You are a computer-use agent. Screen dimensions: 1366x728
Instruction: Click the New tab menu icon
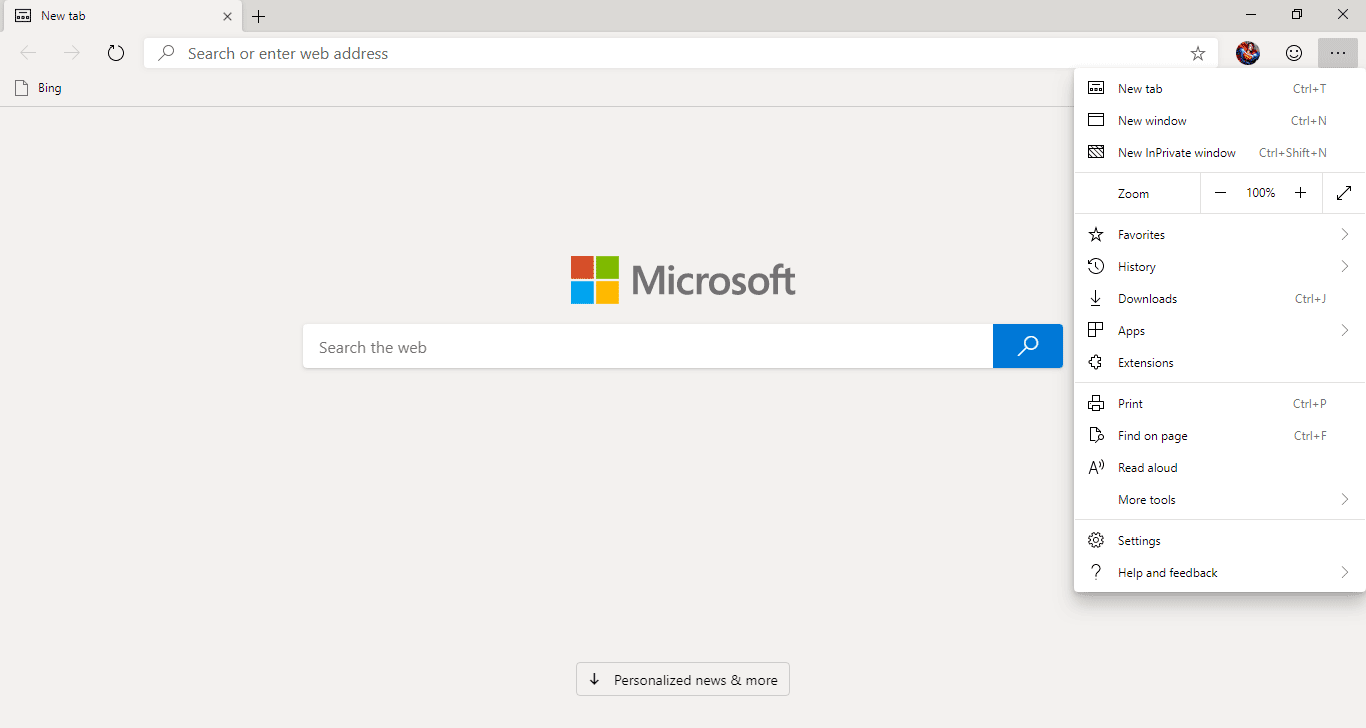point(1096,88)
